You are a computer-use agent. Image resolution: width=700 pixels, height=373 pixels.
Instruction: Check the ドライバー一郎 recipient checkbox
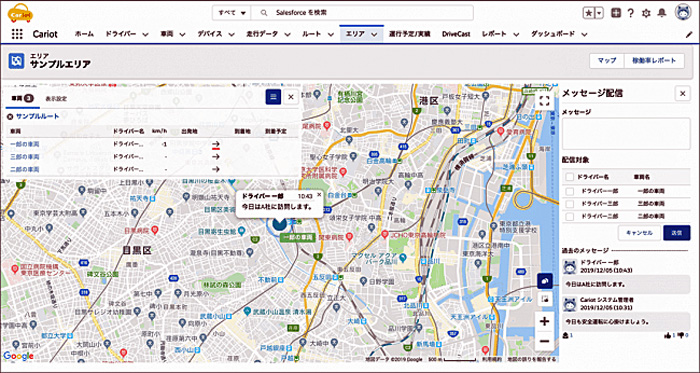(x=570, y=191)
